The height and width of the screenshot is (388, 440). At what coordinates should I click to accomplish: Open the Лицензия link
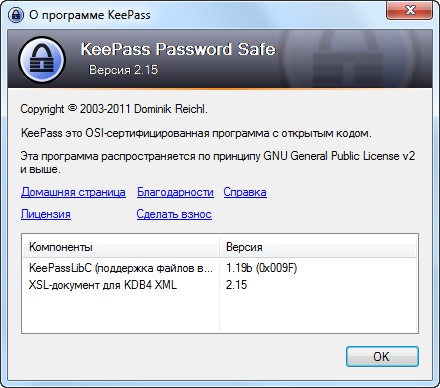[x=46, y=214]
